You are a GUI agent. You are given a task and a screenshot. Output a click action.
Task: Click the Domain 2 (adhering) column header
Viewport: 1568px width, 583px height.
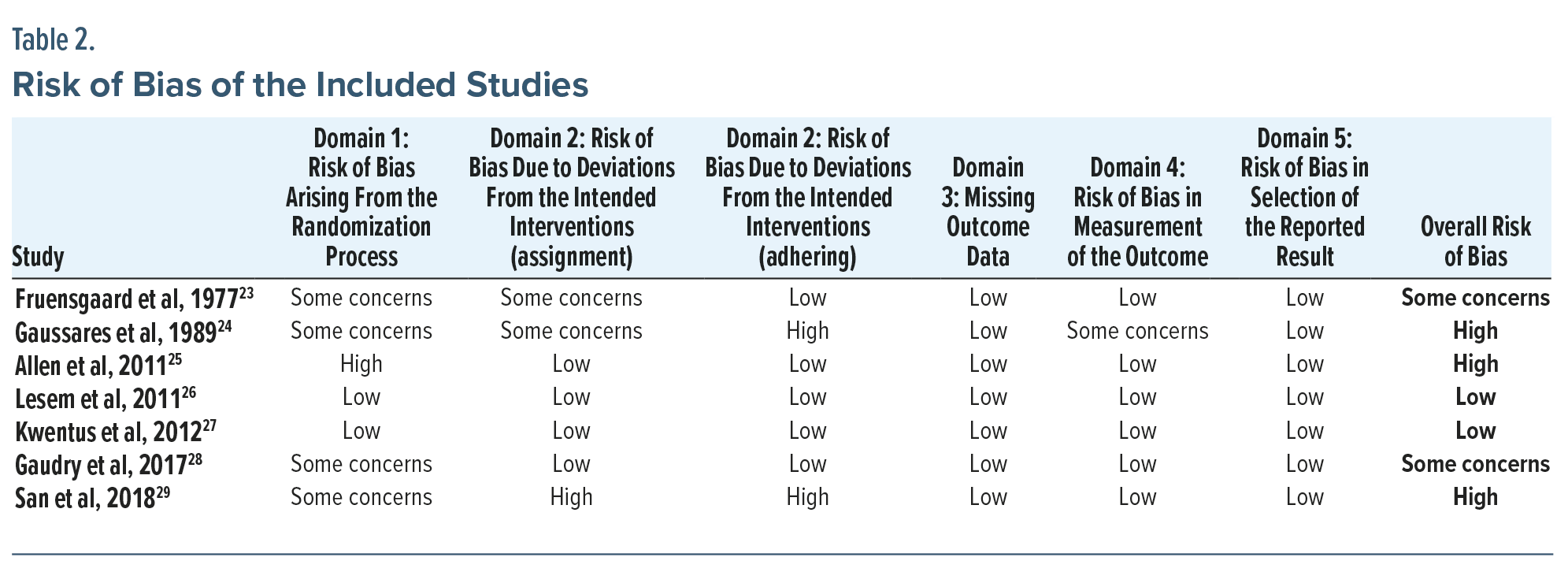807,197
